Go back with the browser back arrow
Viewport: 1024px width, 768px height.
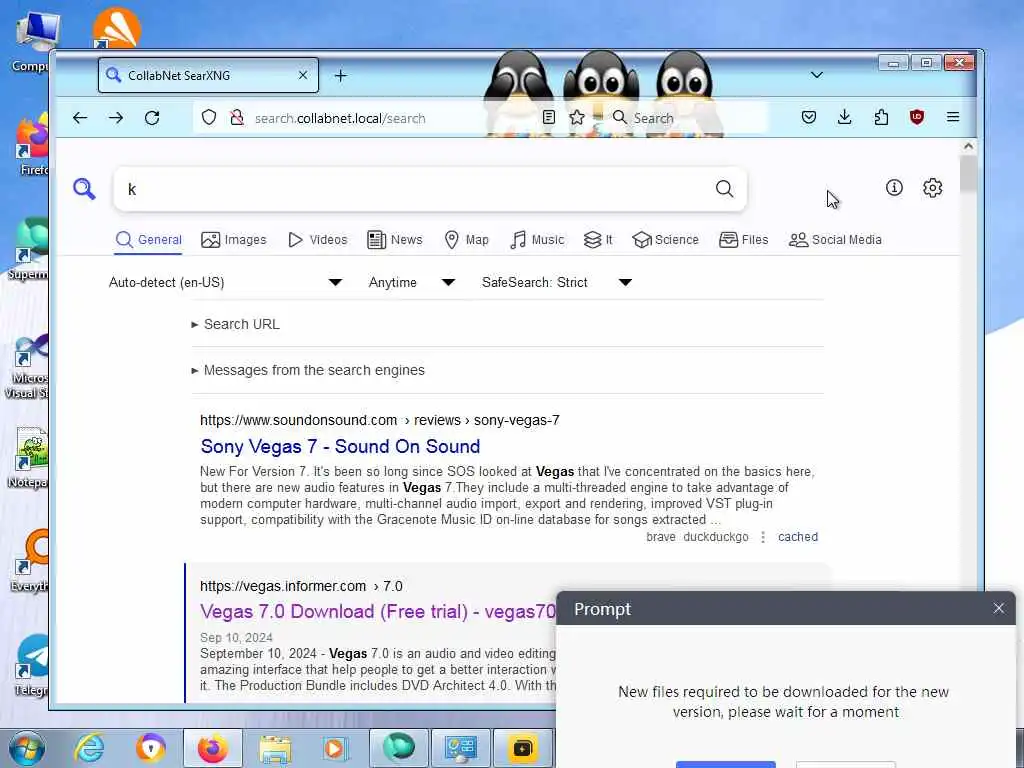(80, 118)
